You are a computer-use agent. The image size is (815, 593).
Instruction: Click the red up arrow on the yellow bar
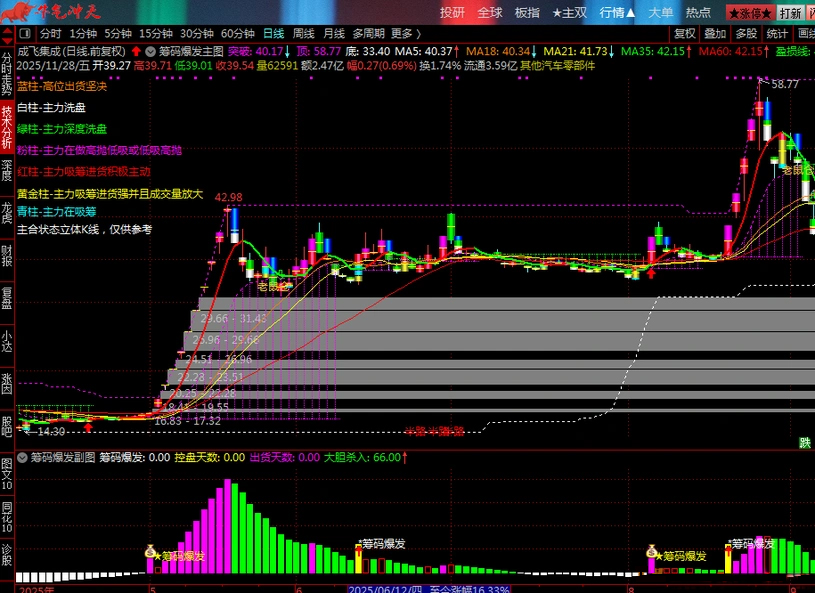359,549
